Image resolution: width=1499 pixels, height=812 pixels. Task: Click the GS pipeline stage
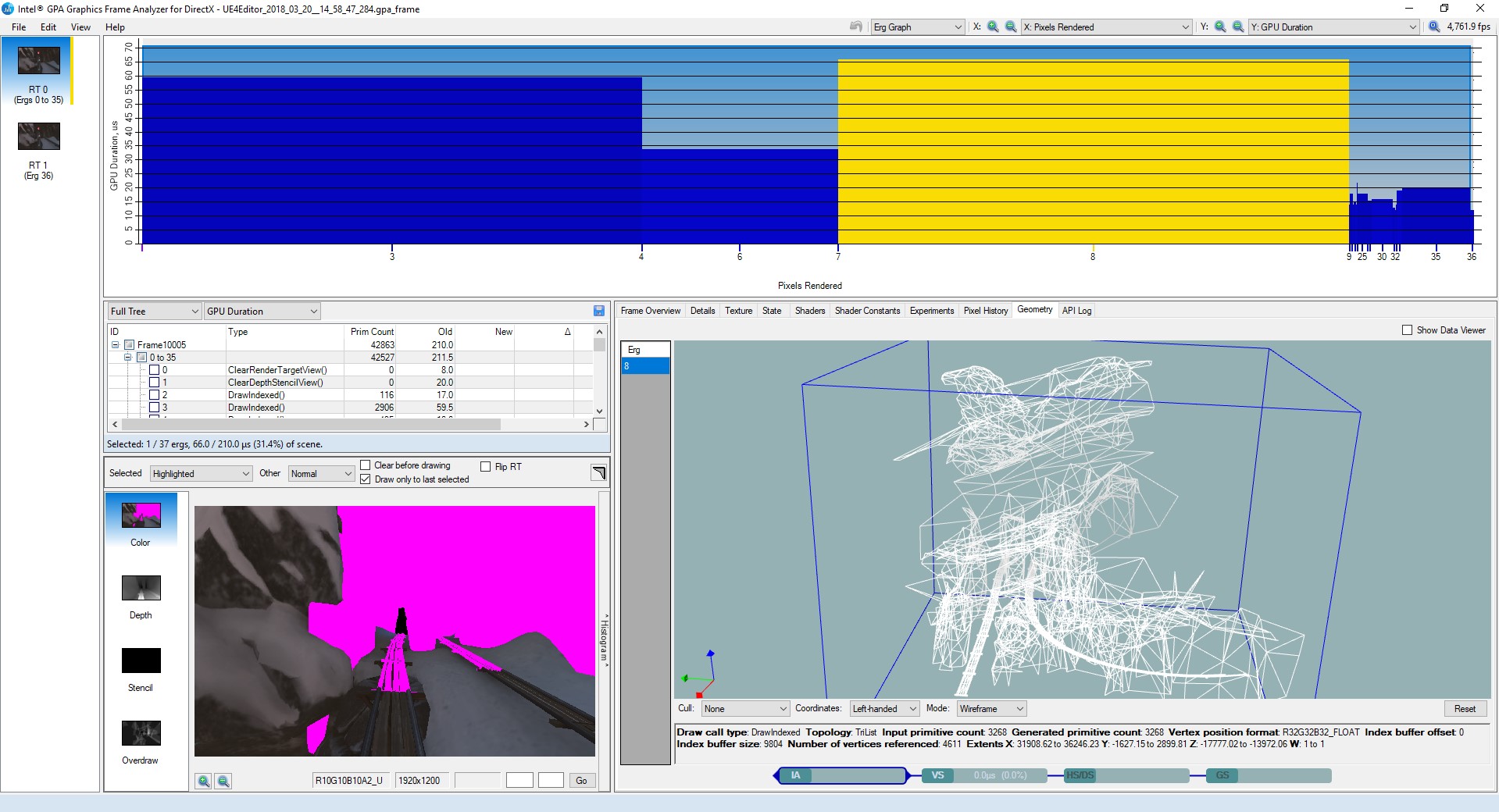(1269, 775)
